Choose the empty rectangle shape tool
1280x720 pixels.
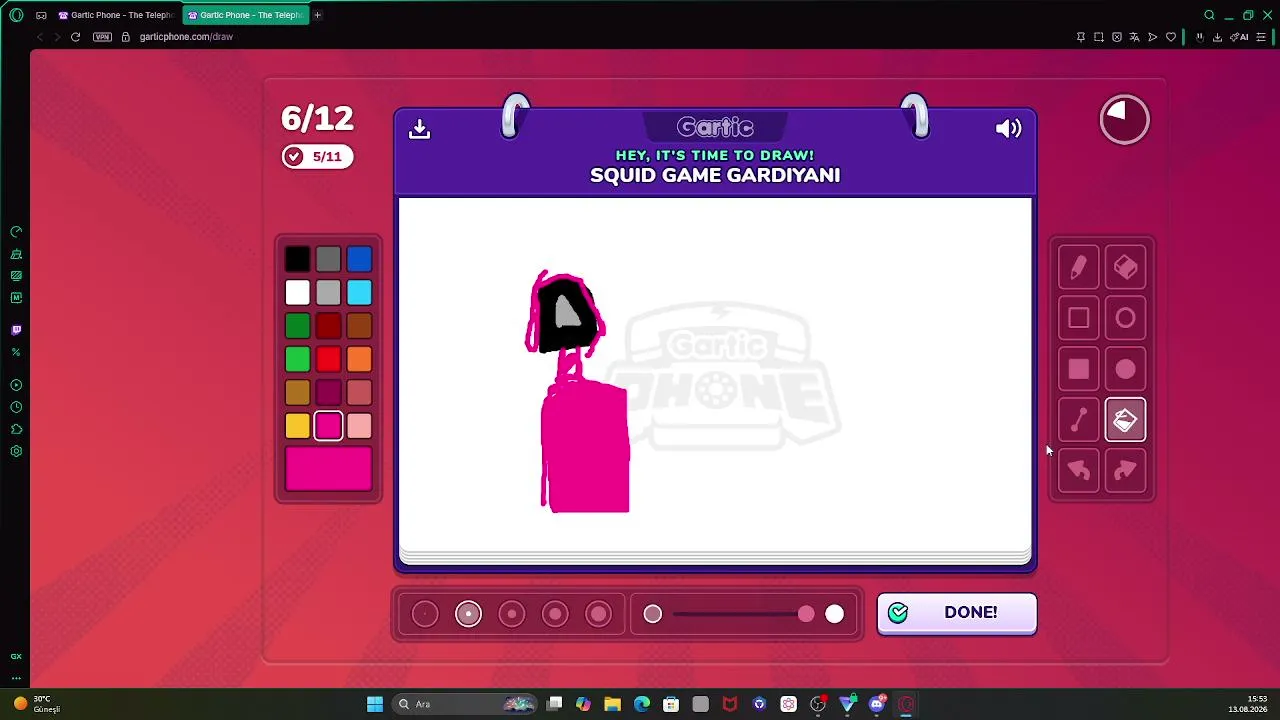coord(1078,318)
